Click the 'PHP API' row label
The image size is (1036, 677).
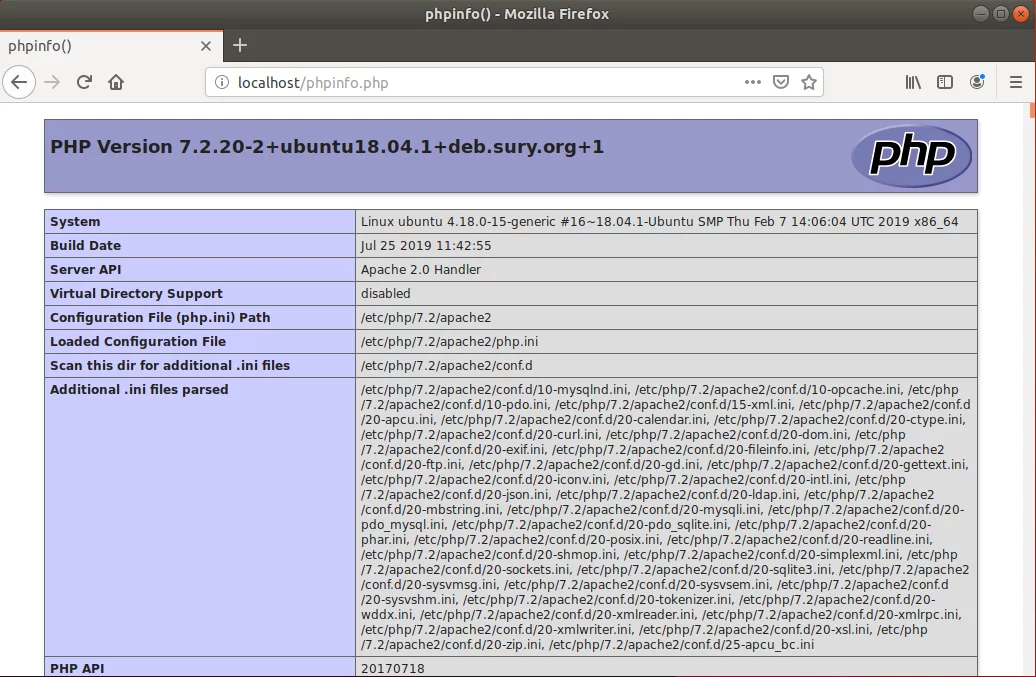(x=77, y=668)
